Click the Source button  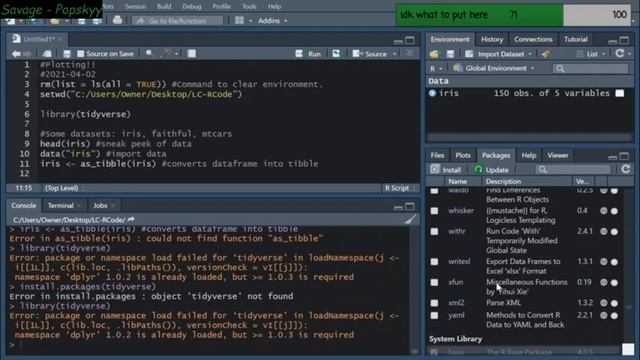[x=370, y=54]
